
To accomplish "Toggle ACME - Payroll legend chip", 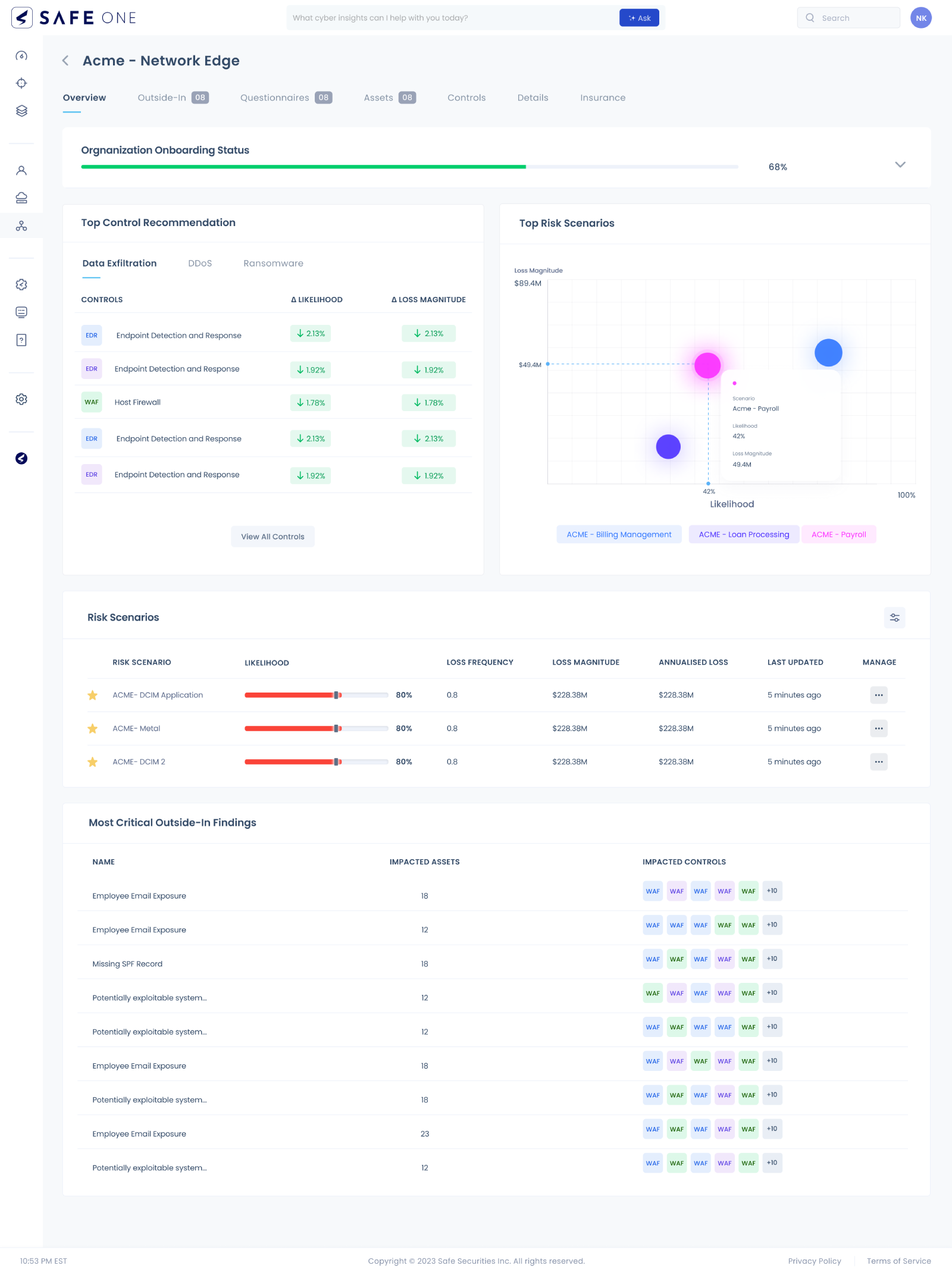I will (838, 534).
